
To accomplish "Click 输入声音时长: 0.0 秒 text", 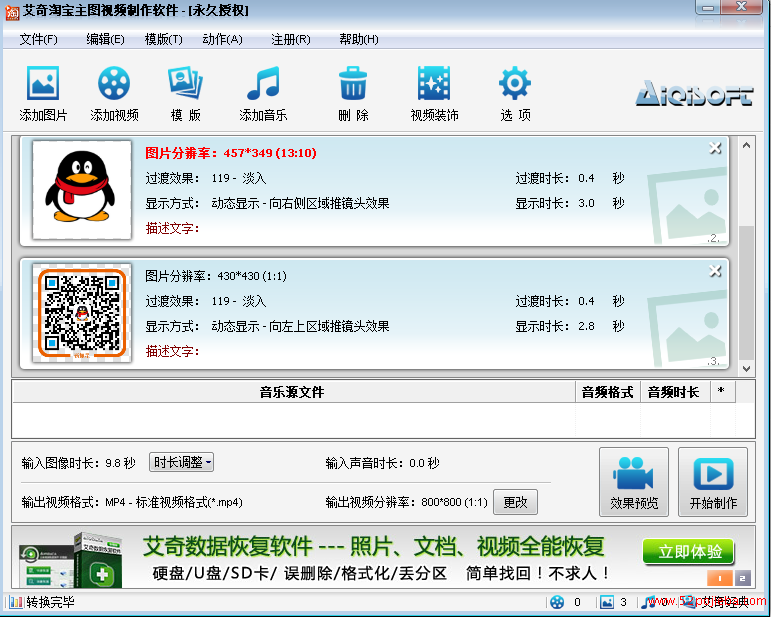I will click(382, 463).
